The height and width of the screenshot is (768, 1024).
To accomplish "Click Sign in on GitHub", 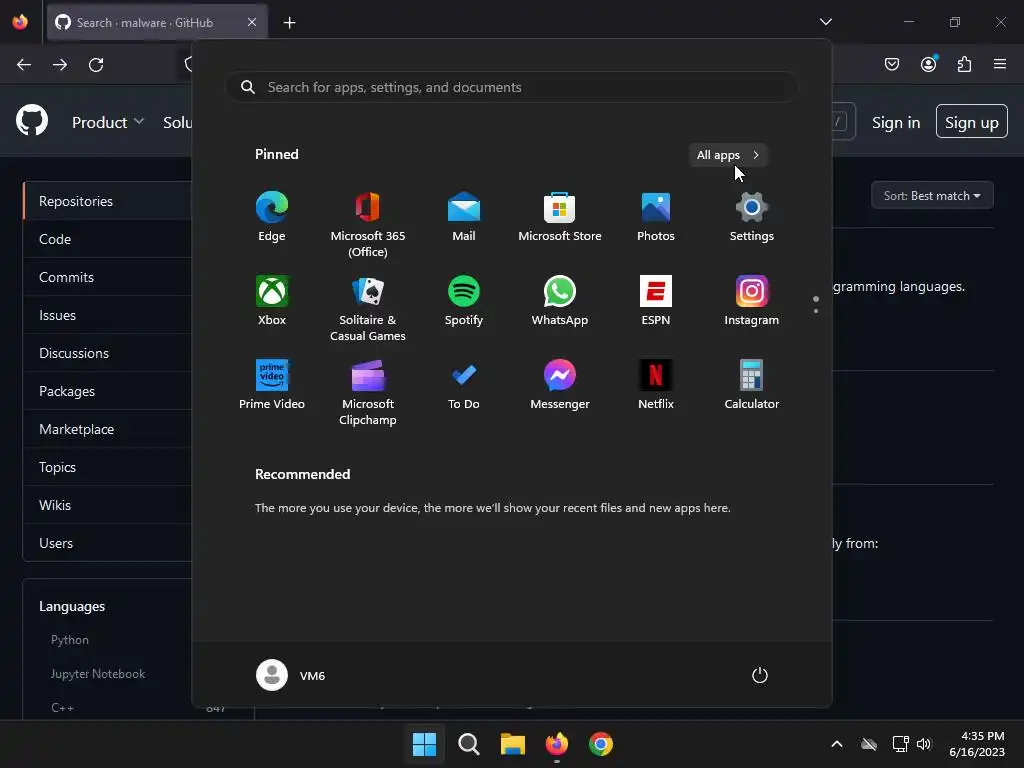I will pos(896,123).
